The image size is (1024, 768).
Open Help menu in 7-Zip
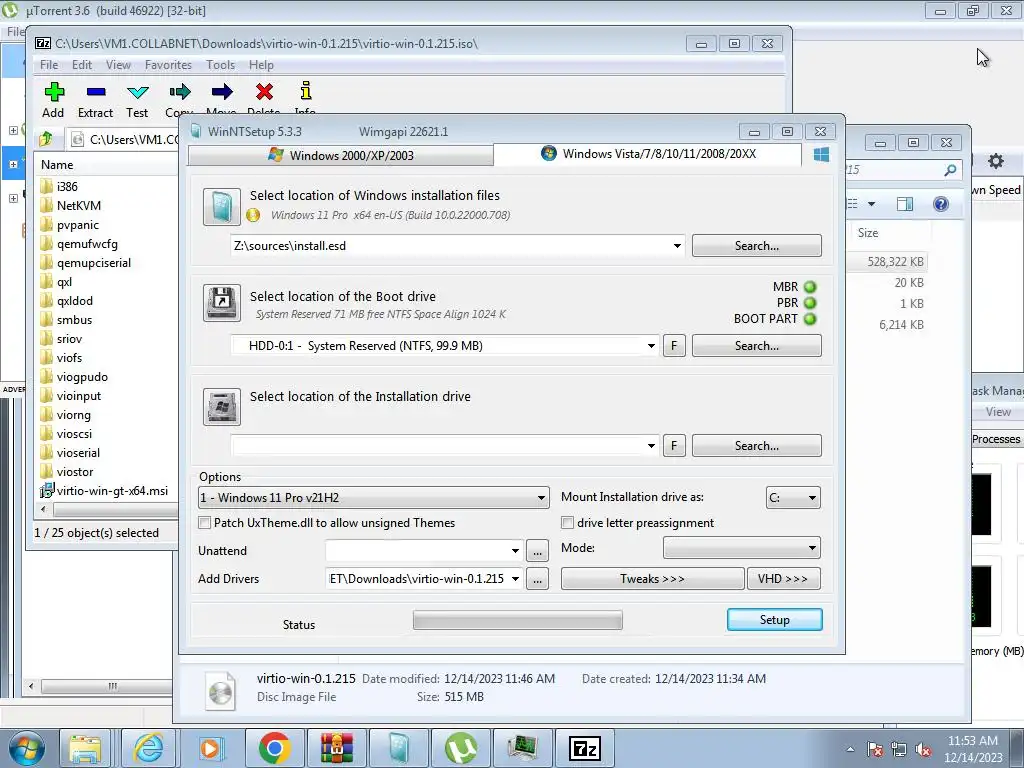261,65
